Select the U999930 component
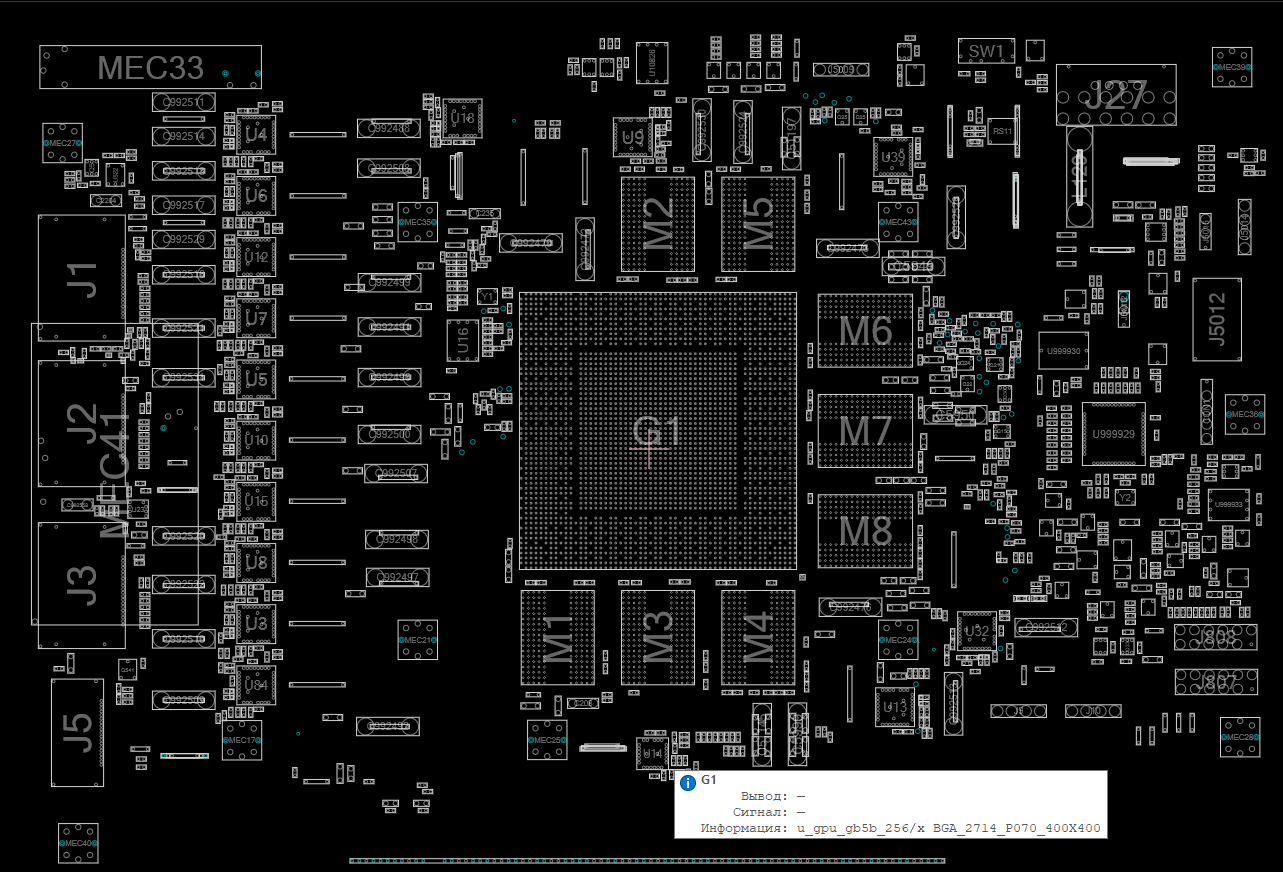1283x872 pixels. [x=1062, y=351]
